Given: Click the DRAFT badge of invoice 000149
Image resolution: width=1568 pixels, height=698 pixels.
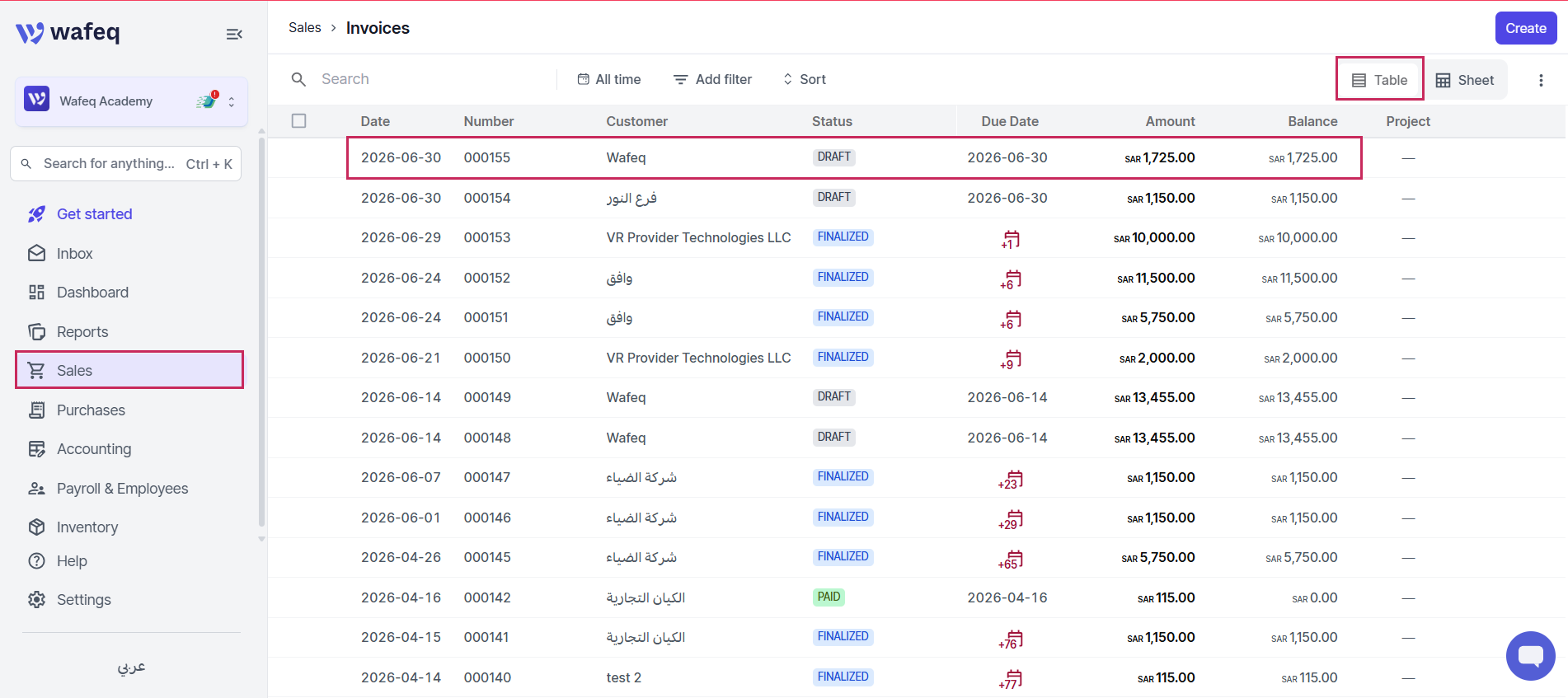Looking at the screenshot, I should pos(833,396).
